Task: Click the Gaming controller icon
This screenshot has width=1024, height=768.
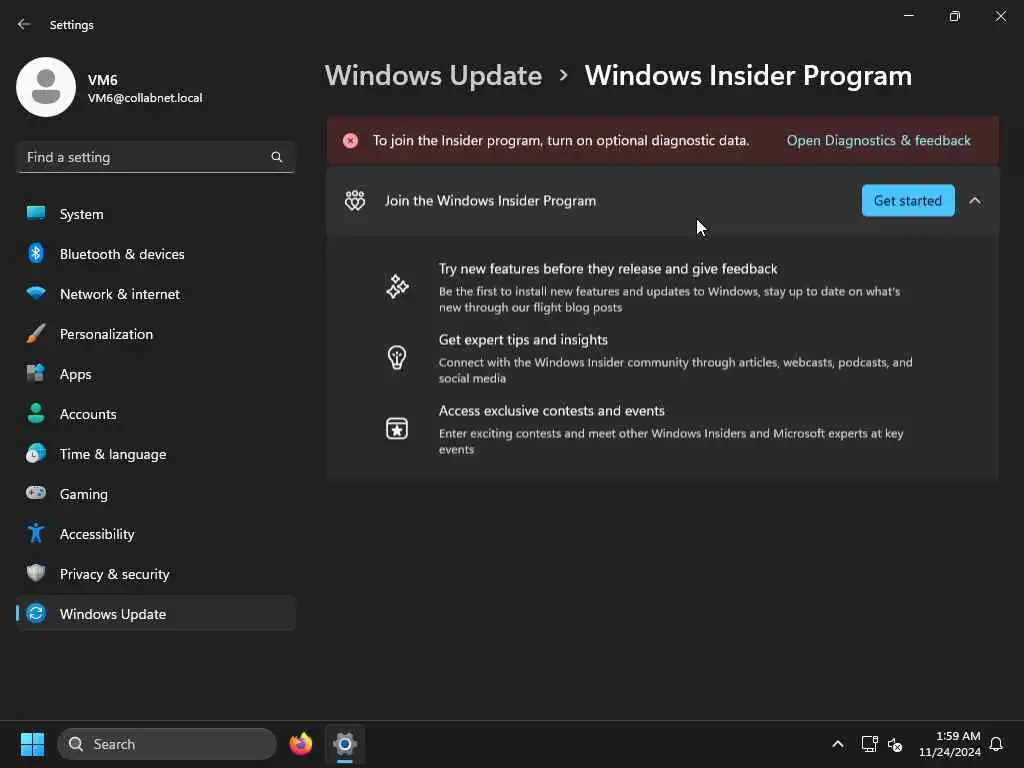Action: point(36,492)
